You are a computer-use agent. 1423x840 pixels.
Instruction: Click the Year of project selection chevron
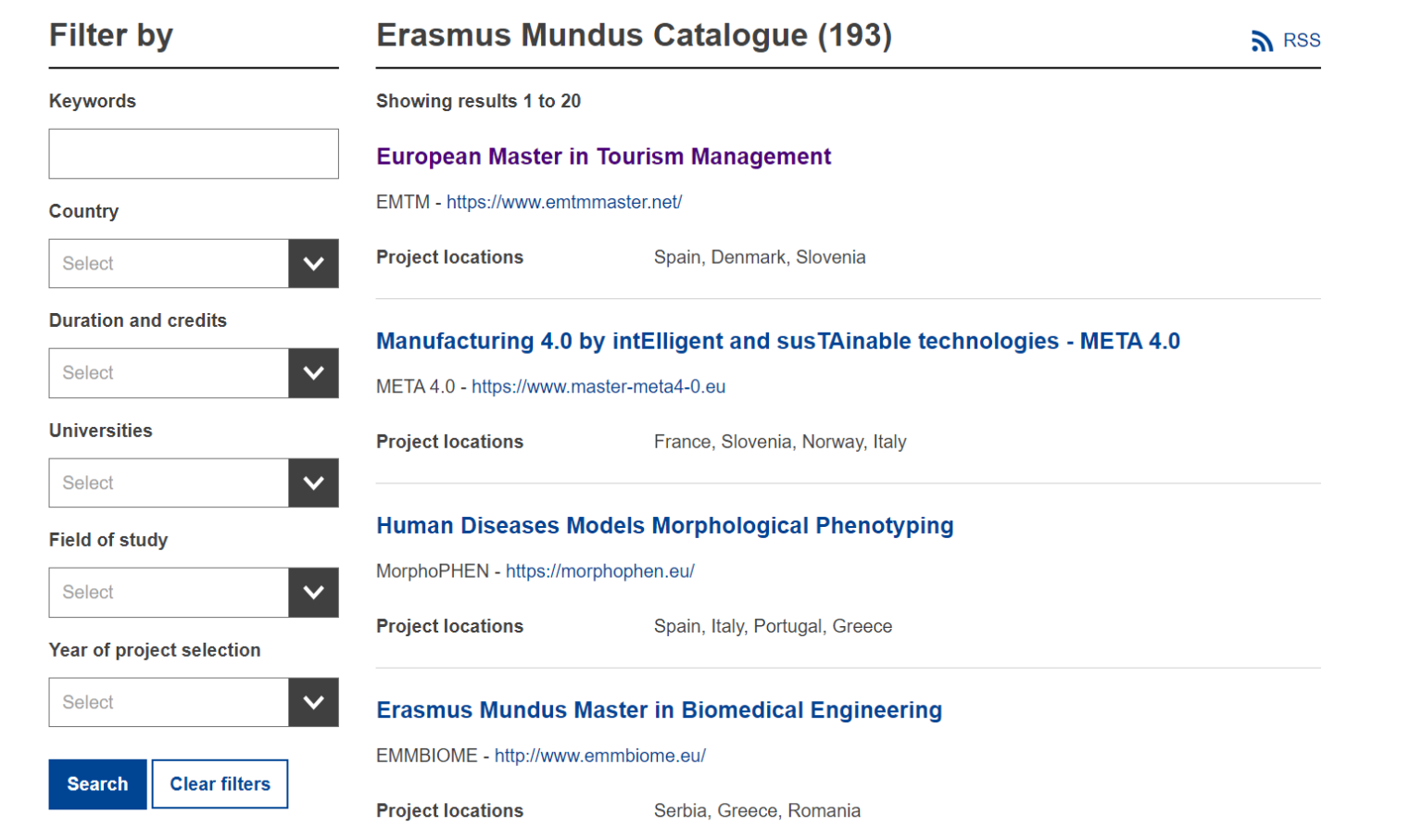pyautogui.click(x=313, y=702)
